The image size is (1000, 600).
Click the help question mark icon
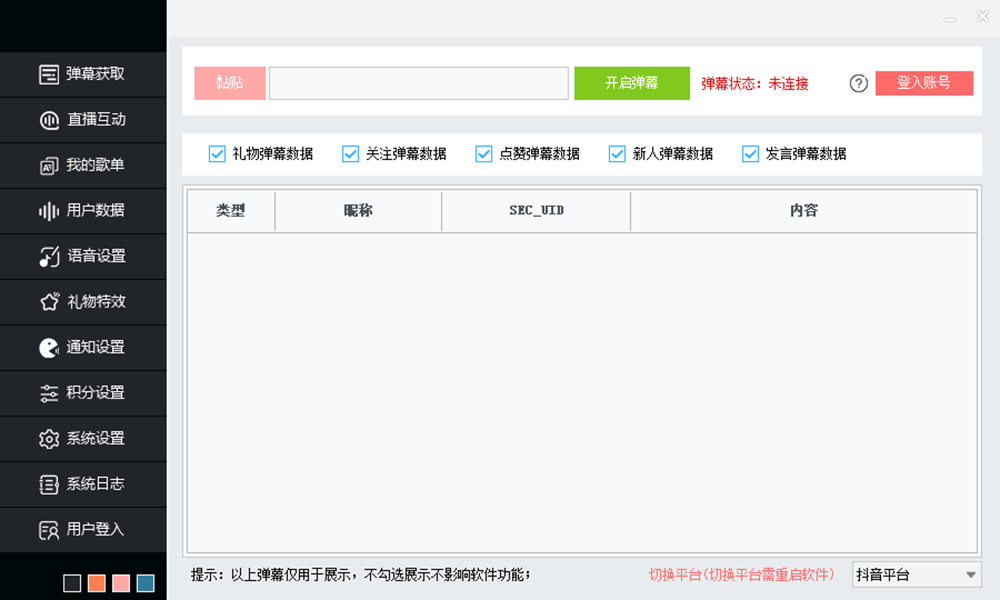coord(857,84)
